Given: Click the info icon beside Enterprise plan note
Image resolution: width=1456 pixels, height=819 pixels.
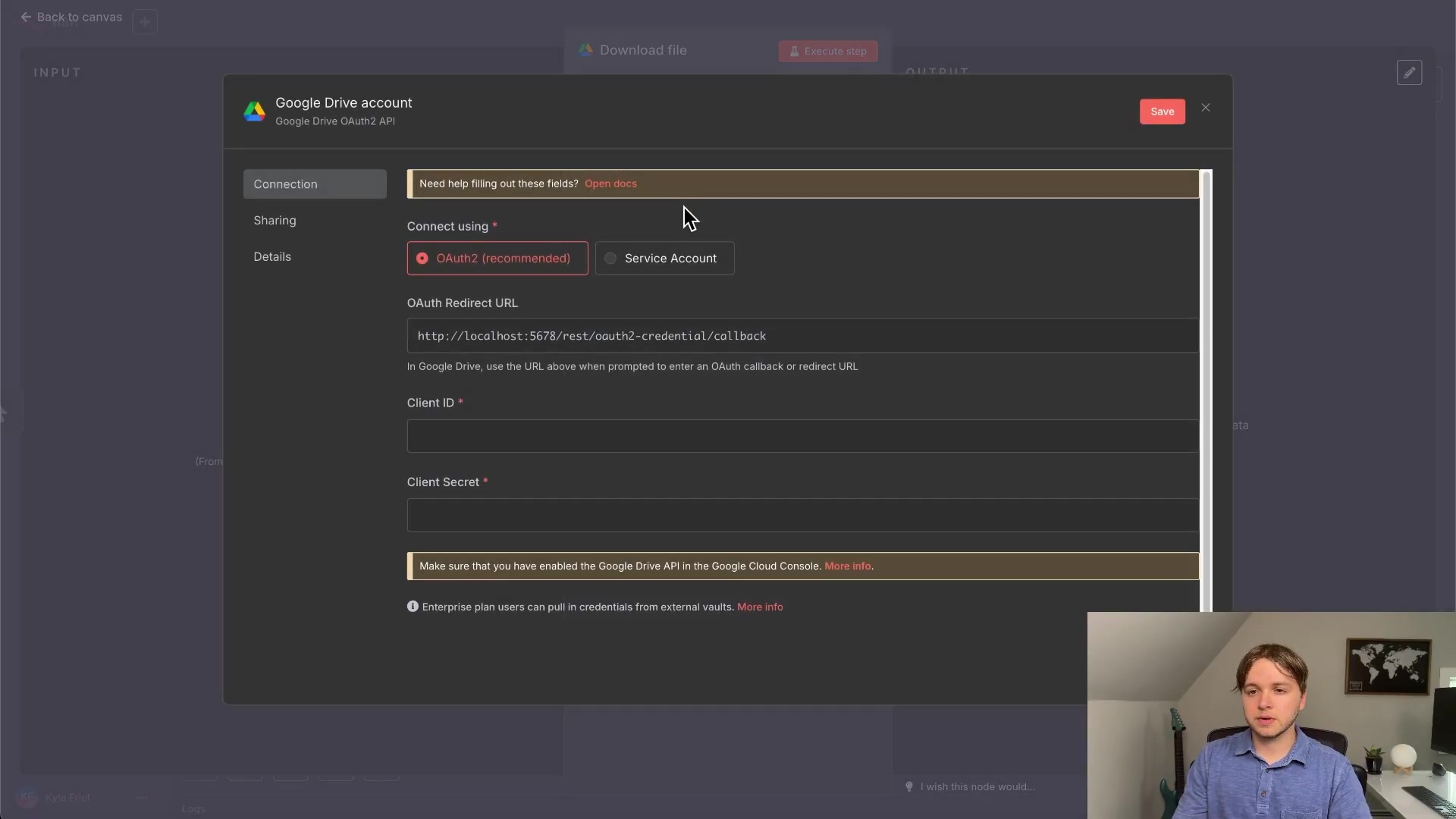Looking at the screenshot, I should click(413, 607).
